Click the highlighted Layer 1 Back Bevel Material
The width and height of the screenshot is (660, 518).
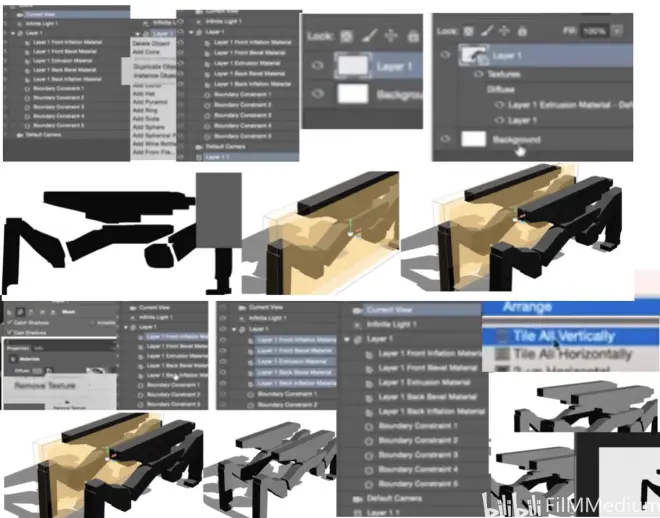[x=295, y=372]
